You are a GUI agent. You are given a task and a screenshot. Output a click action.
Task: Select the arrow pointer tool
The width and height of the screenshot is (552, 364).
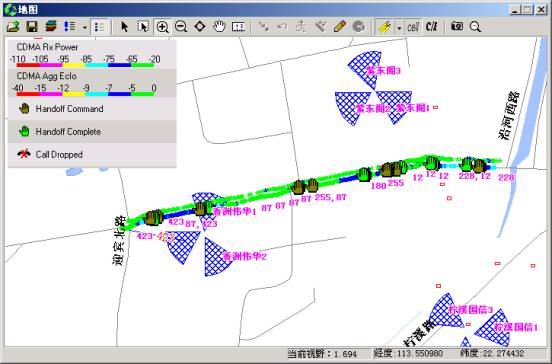point(124,27)
